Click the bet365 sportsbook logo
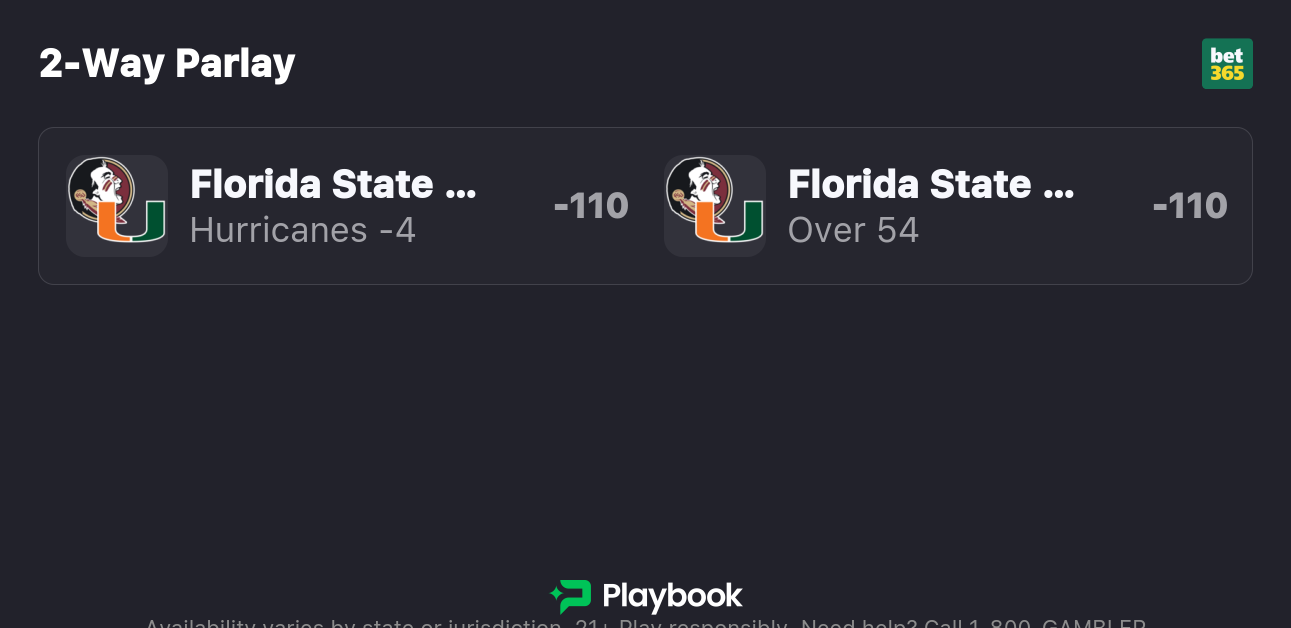1291x628 pixels. [1227, 64]
